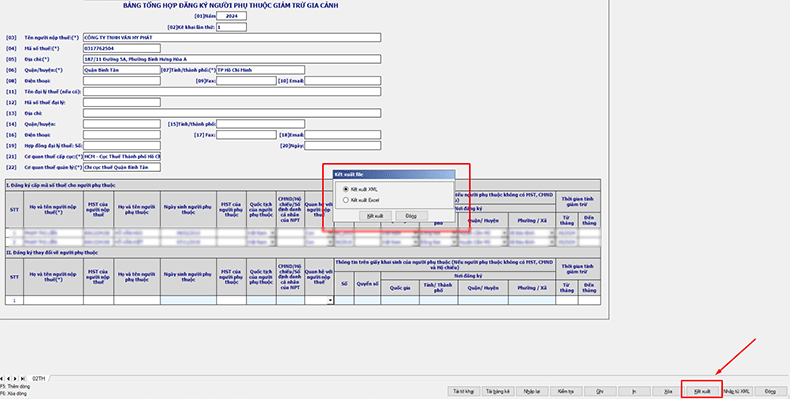This screenshot has height=399, width=790.
Task: Click section II row 1 'Họ và tên người nộp thuế' cell
Action: (53, 300)
